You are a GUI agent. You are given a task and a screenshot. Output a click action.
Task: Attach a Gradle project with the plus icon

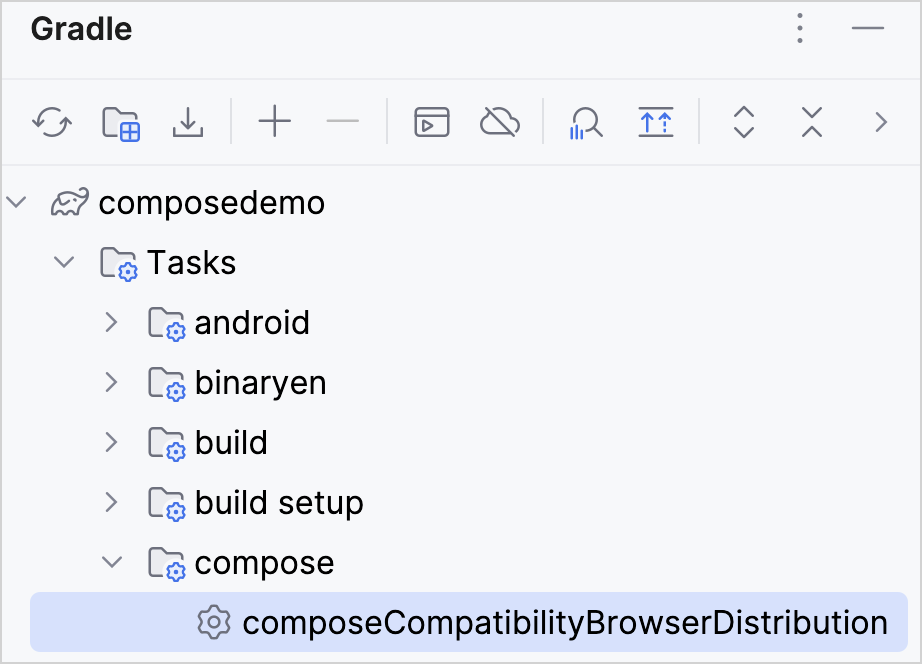coord(274,122)
